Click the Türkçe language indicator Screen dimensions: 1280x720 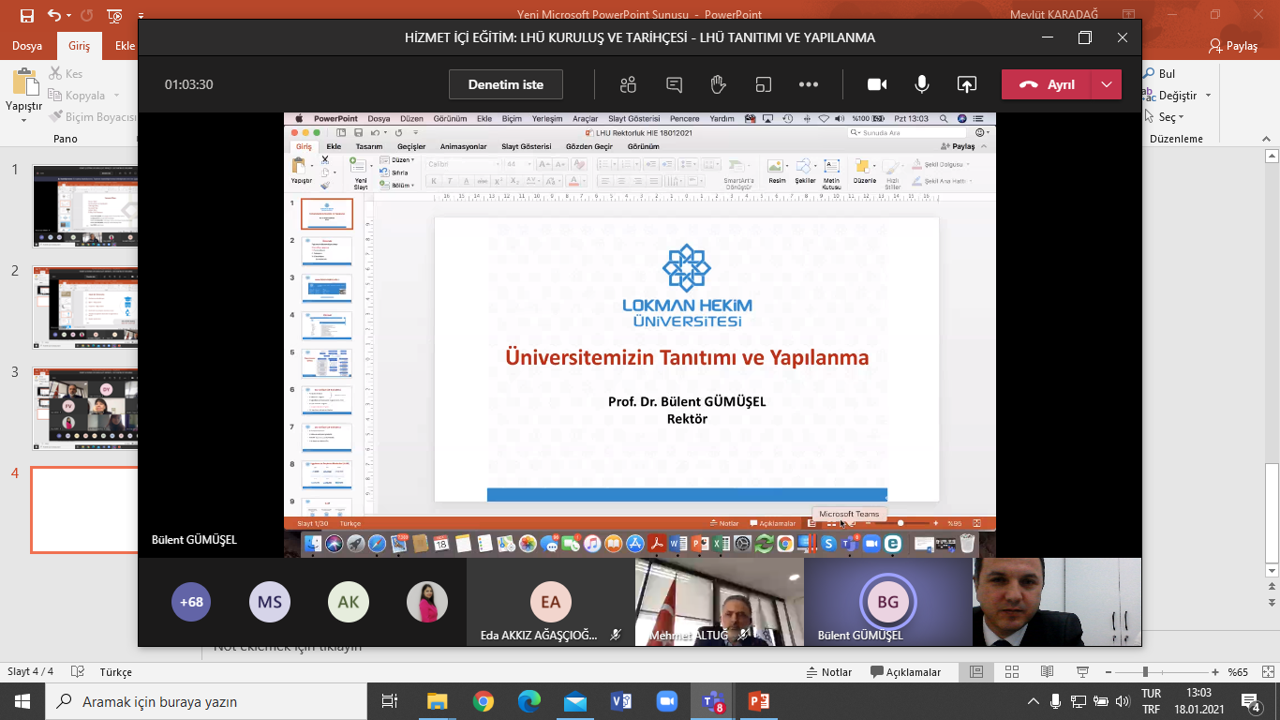(116, 672)
